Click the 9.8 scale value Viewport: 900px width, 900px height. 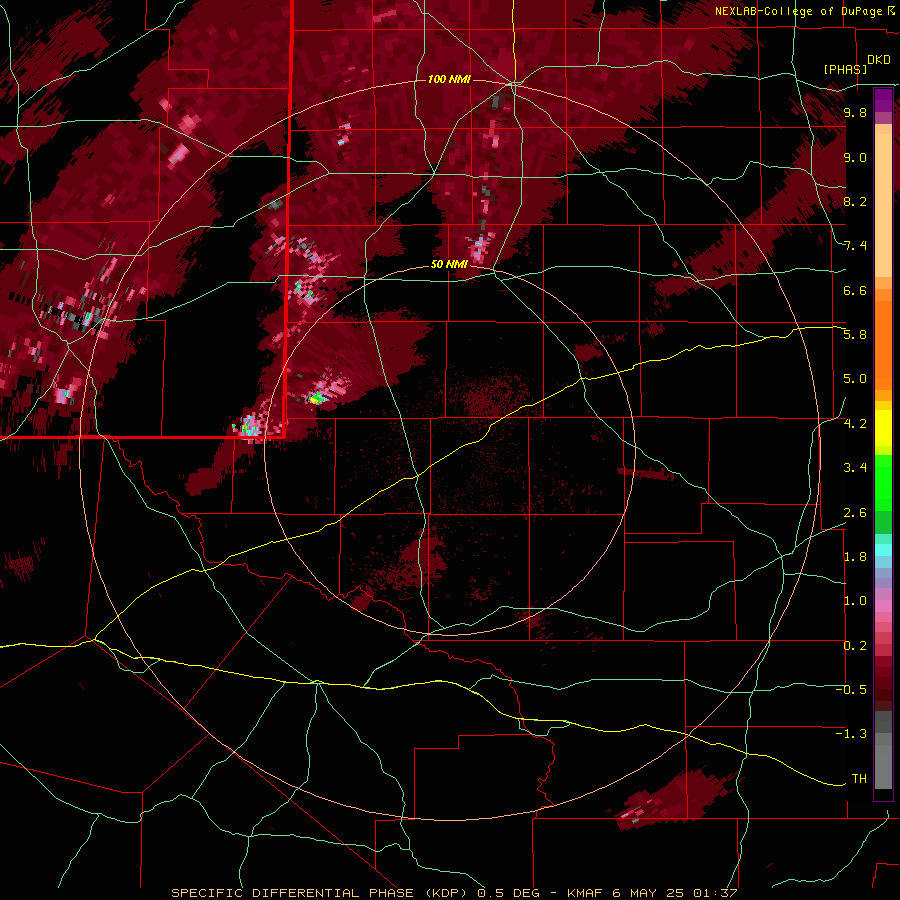(x=855, y=113)
